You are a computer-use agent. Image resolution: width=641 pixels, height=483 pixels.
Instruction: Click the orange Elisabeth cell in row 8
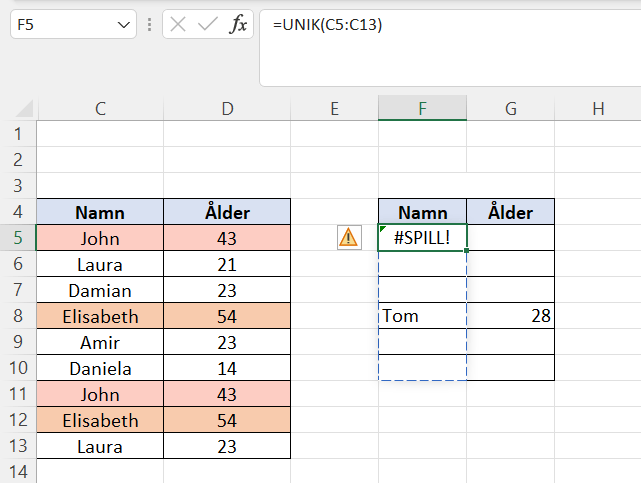tap(100, 316)
